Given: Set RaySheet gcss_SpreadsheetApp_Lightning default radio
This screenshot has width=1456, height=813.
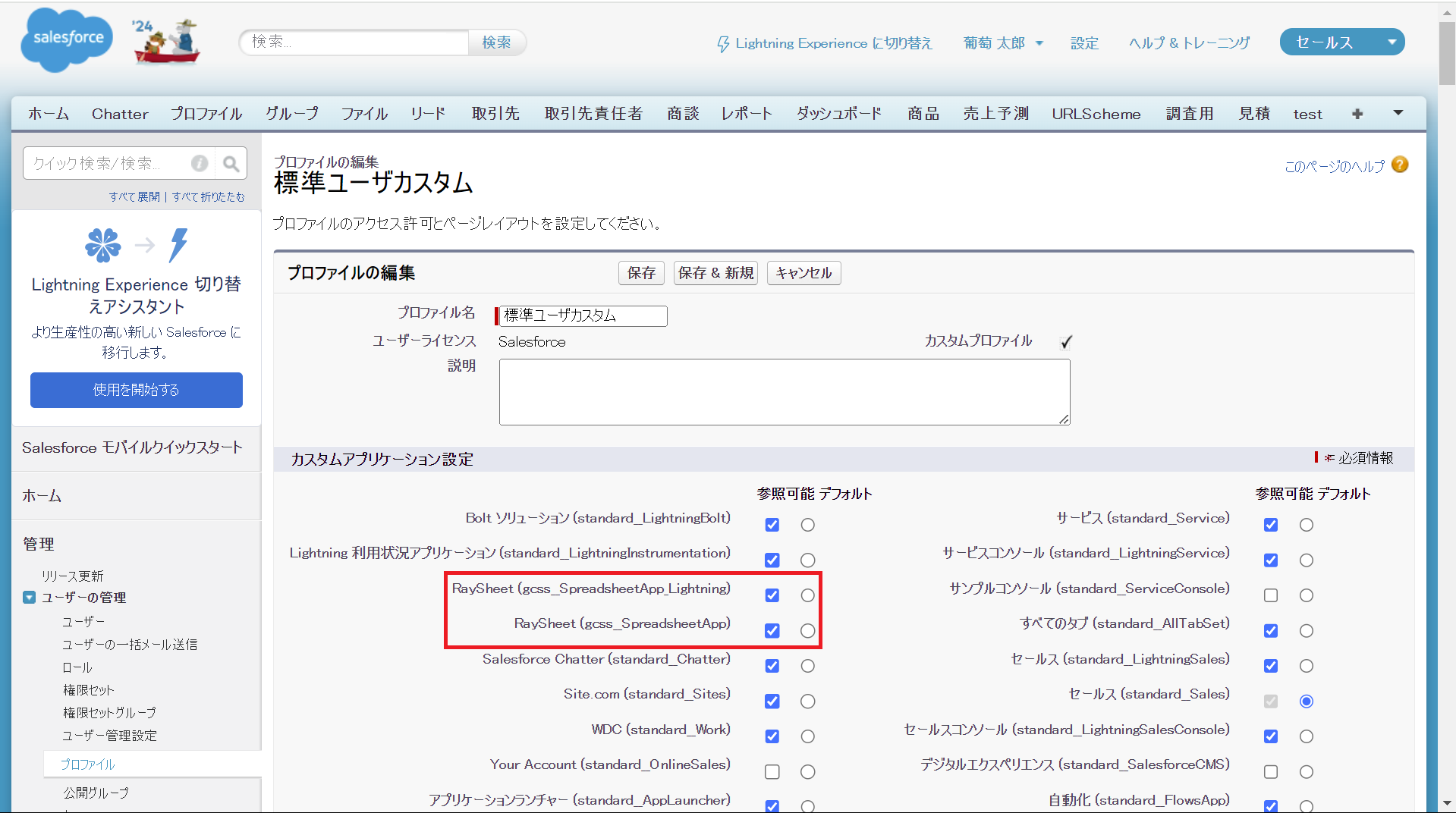Looking at the screenshot, I should (808, 595).
